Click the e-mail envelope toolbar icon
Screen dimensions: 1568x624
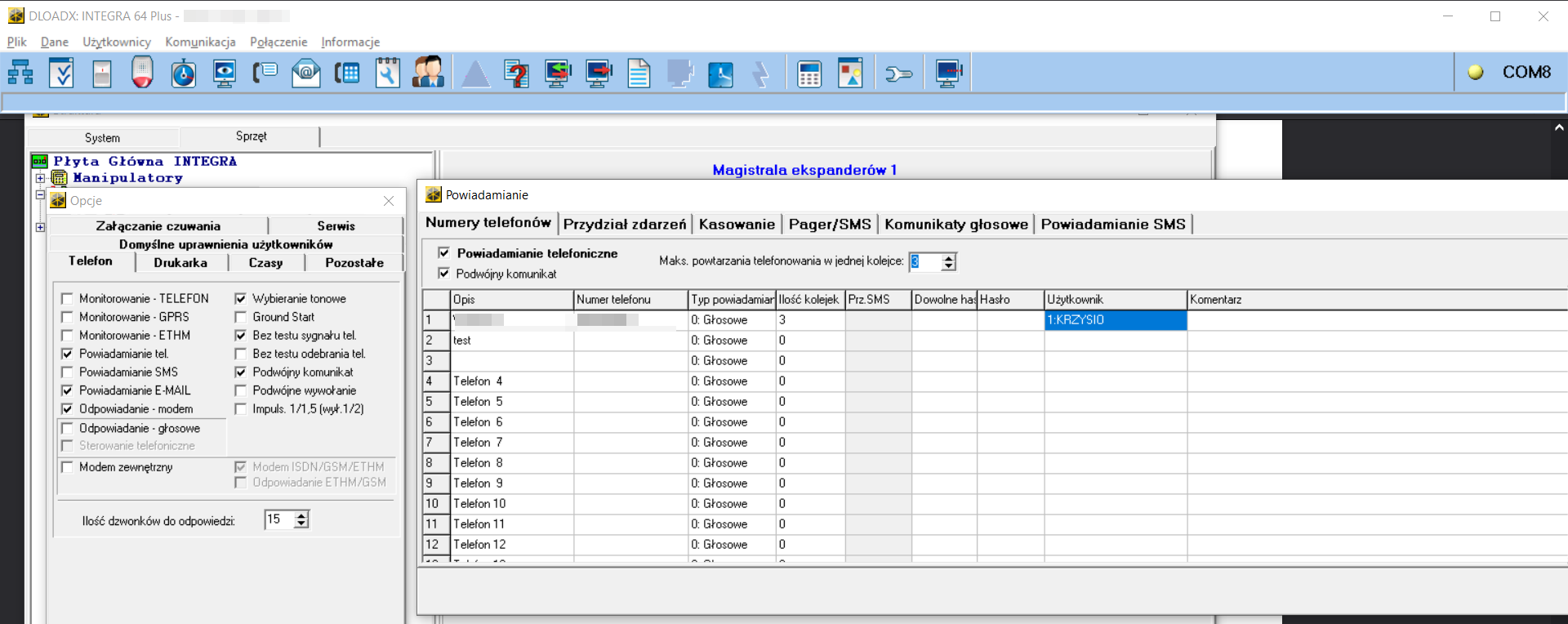tap(306, 73)
